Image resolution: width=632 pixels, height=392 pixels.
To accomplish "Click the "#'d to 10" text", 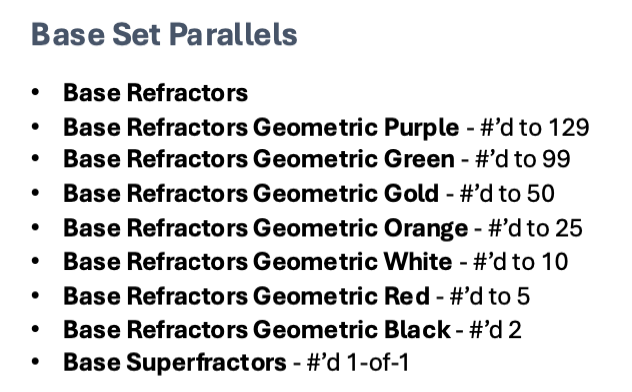I will pos(521,262).
